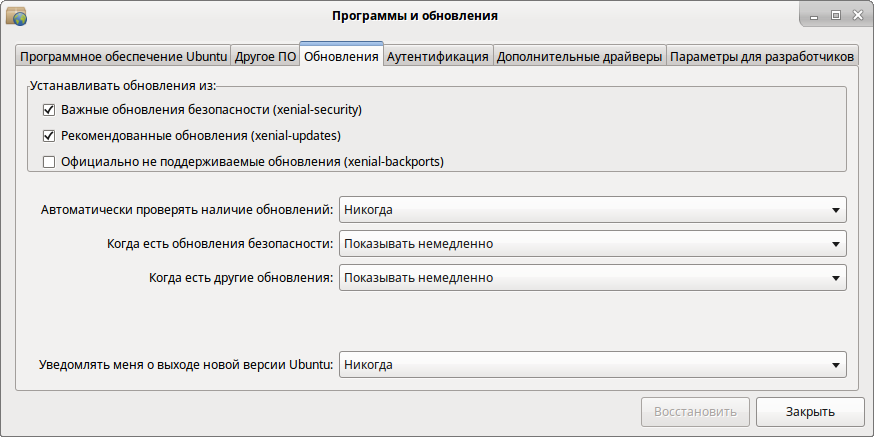Open the other updates notification dropdown
The image size is (874, 437).
[593, 277]
